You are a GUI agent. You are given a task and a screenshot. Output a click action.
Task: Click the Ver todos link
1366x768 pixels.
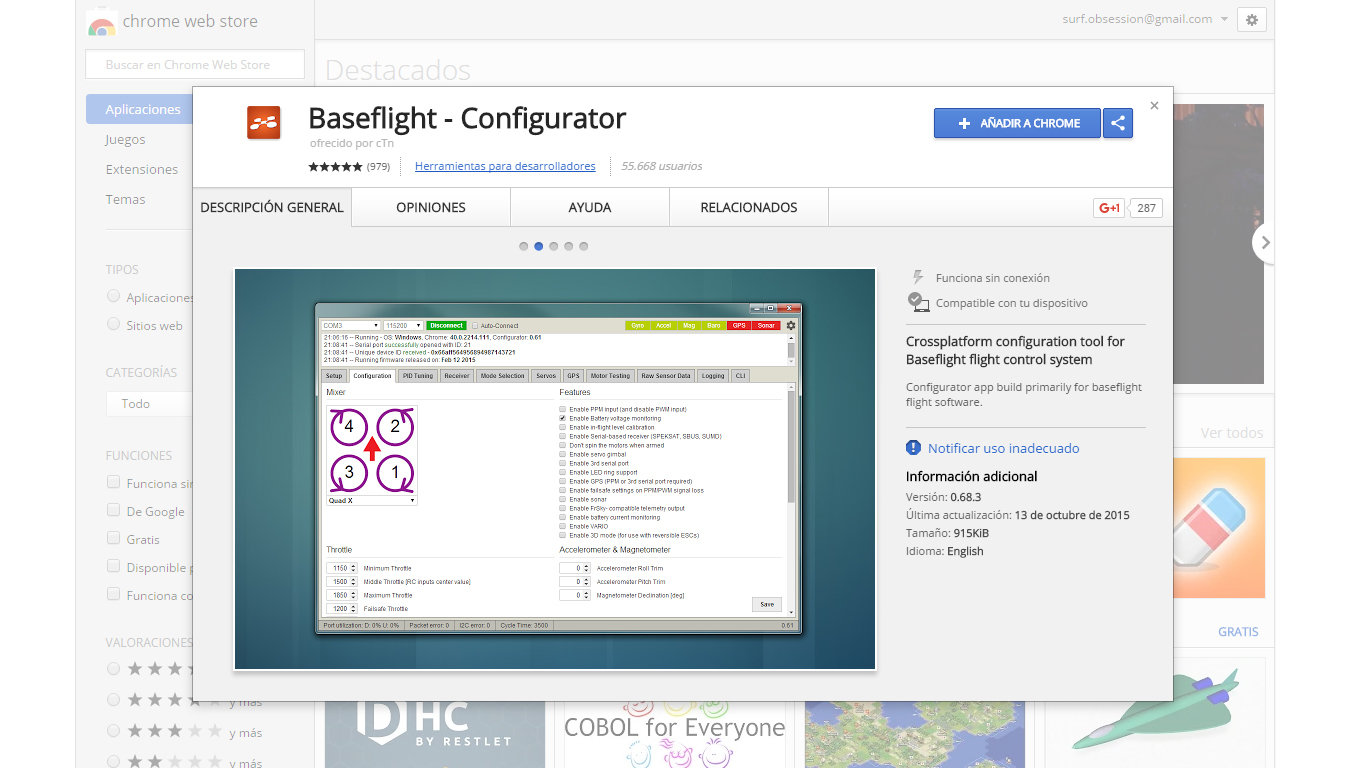pyautogui.click(x=1231, y=433)
